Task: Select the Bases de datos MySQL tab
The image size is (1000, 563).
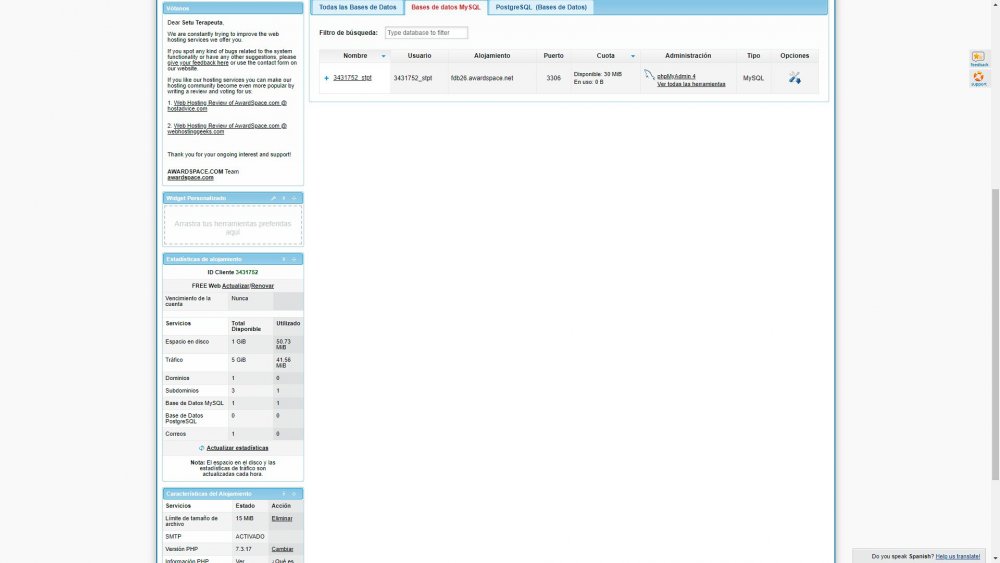Action: pyautogui.click(x=446, y=7)
